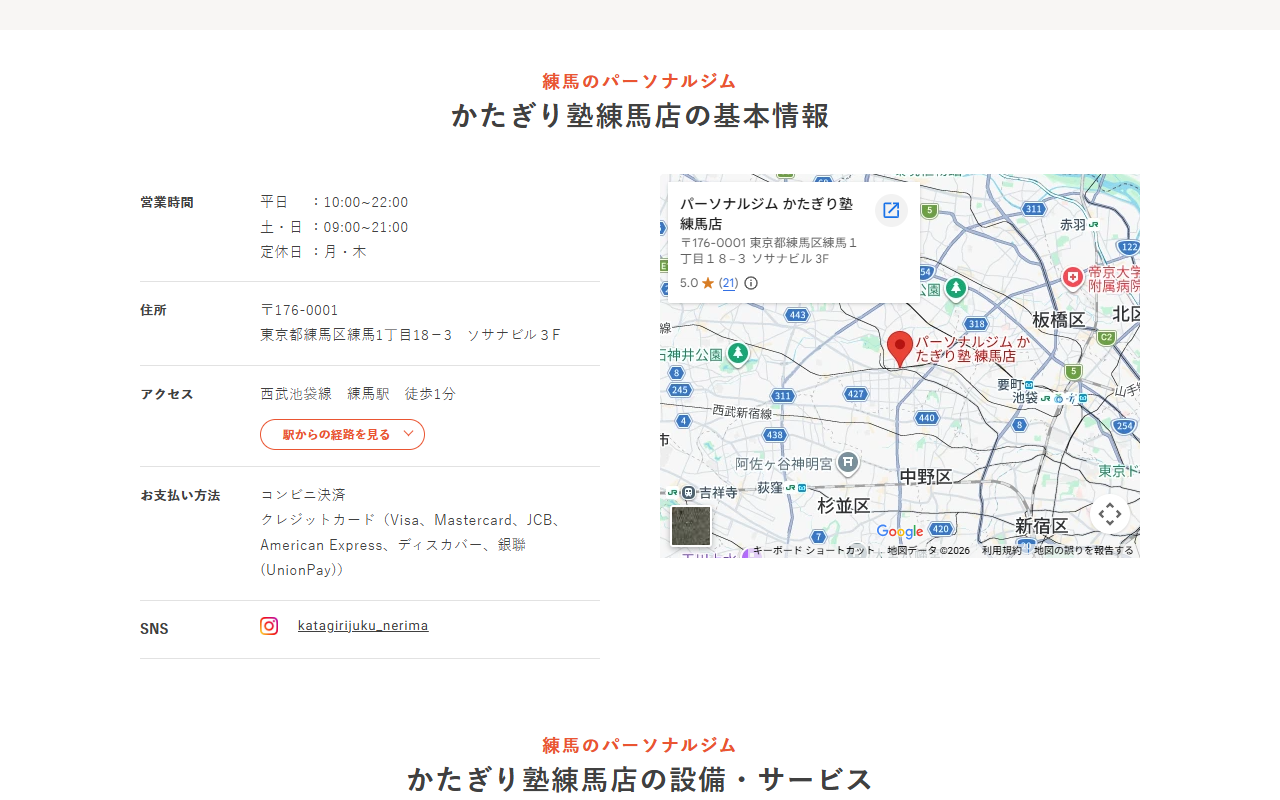Click the 帝京大学附属病院 hospital marker
Viewport: 1280px width, 800px height.
click(x=1073, y=277)
